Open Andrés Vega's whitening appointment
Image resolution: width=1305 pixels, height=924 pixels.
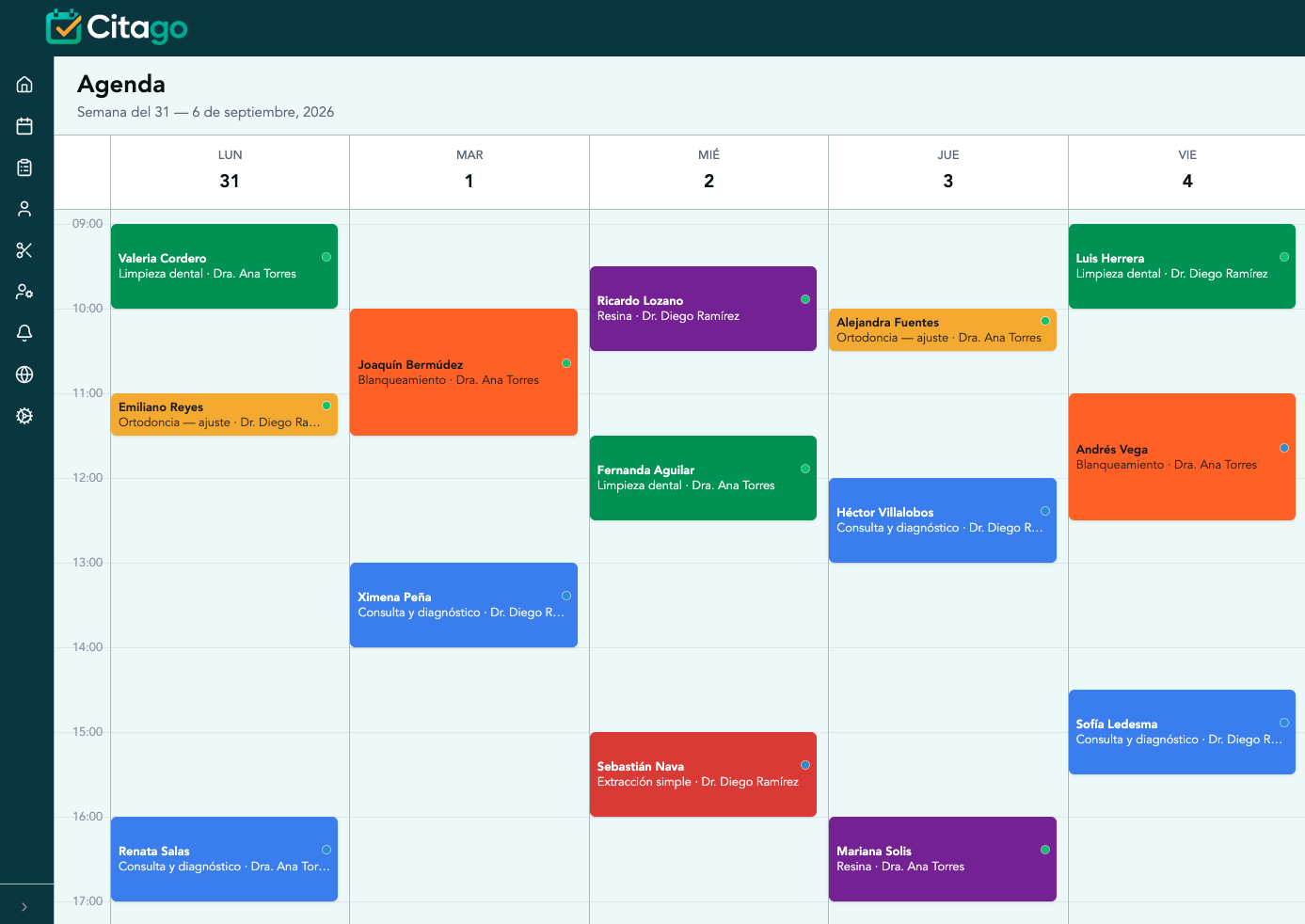[x=1182, y=457]
